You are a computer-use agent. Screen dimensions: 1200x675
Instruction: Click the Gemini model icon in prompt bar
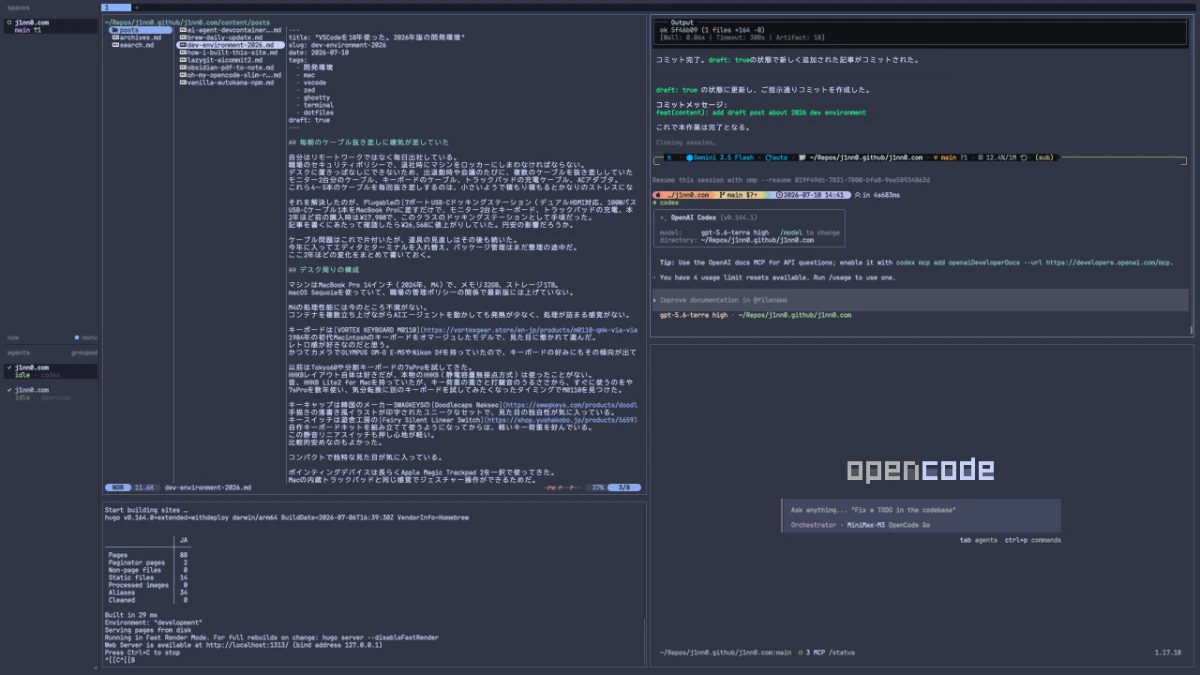(690, 158)
